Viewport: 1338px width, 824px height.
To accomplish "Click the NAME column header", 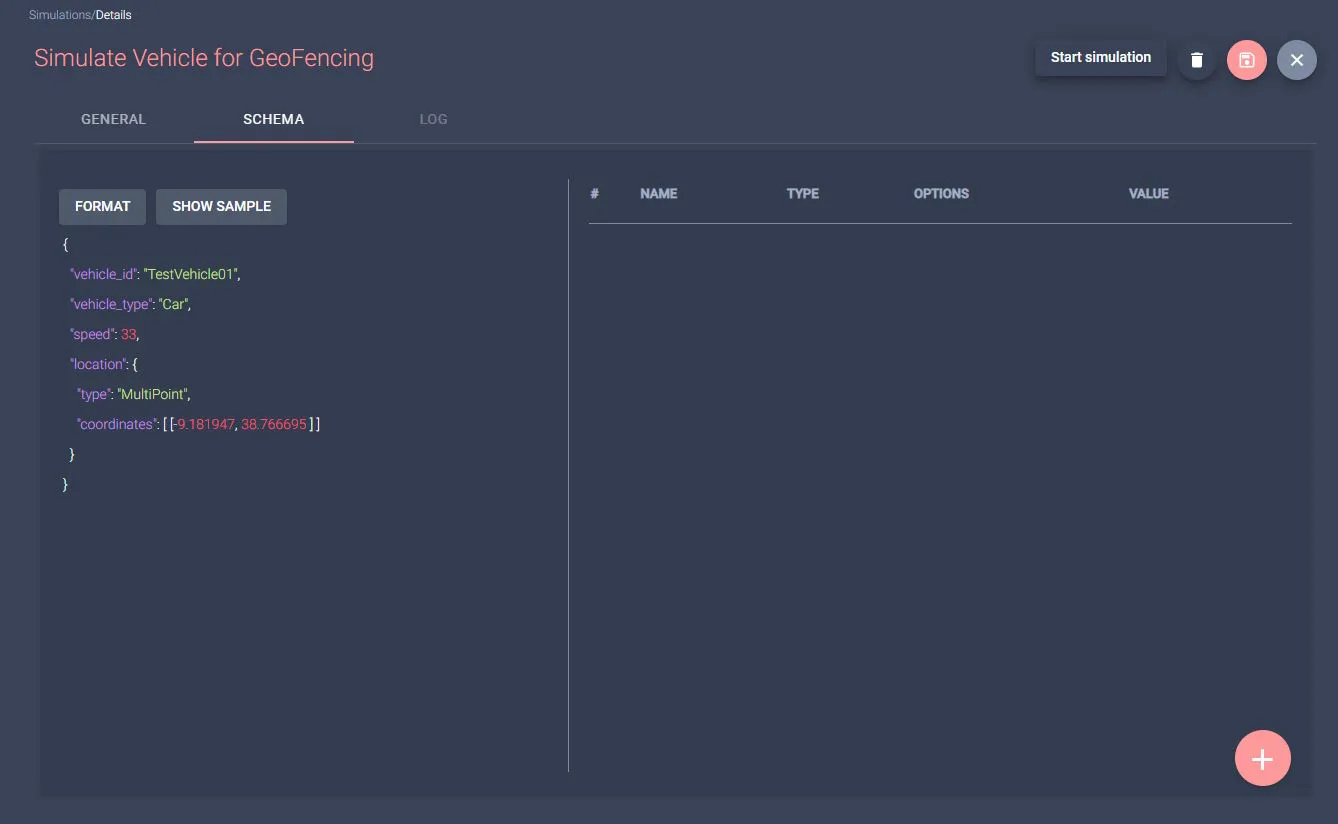I will point(658,194).
